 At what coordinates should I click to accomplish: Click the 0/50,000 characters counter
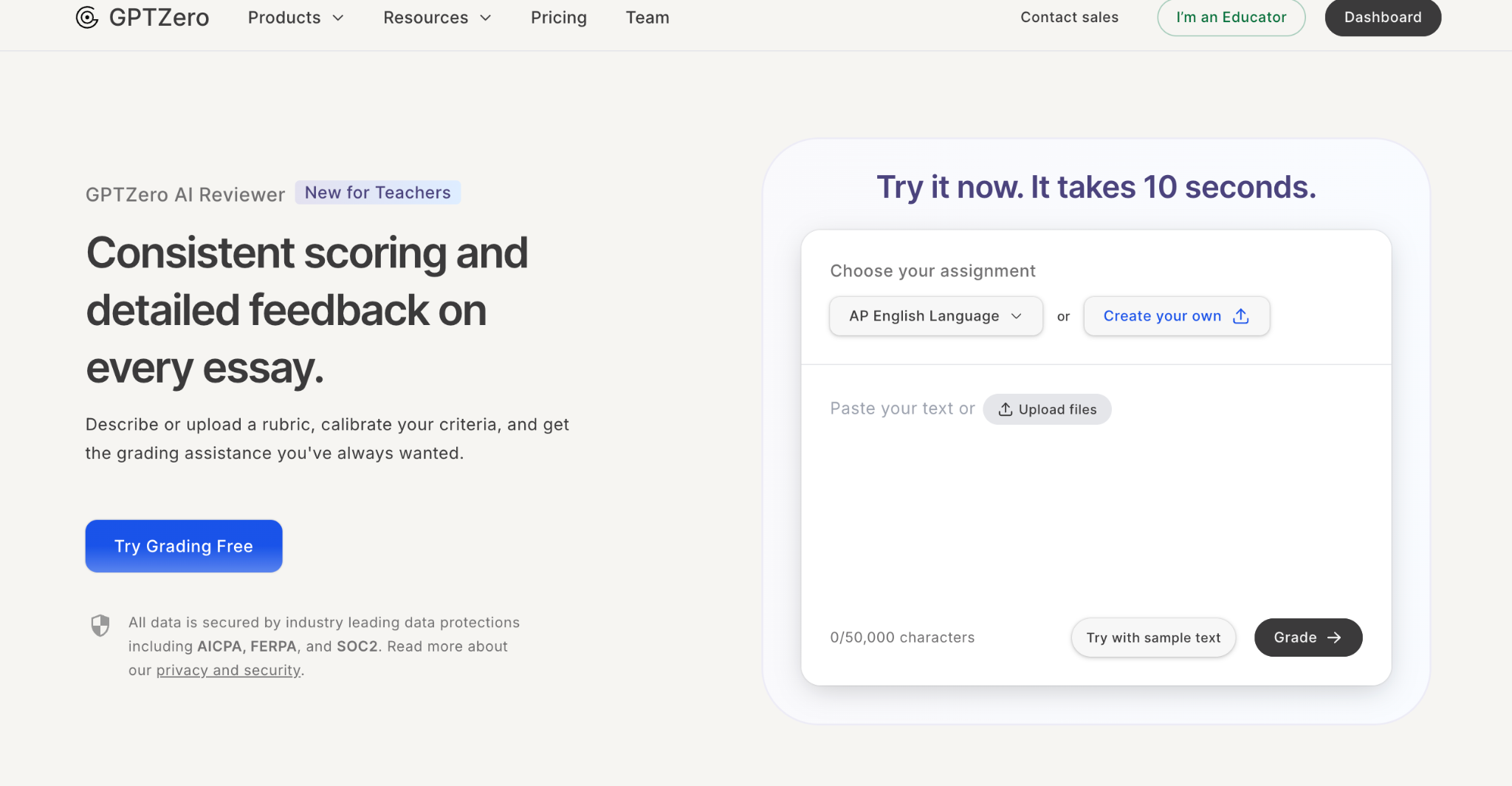902,638
